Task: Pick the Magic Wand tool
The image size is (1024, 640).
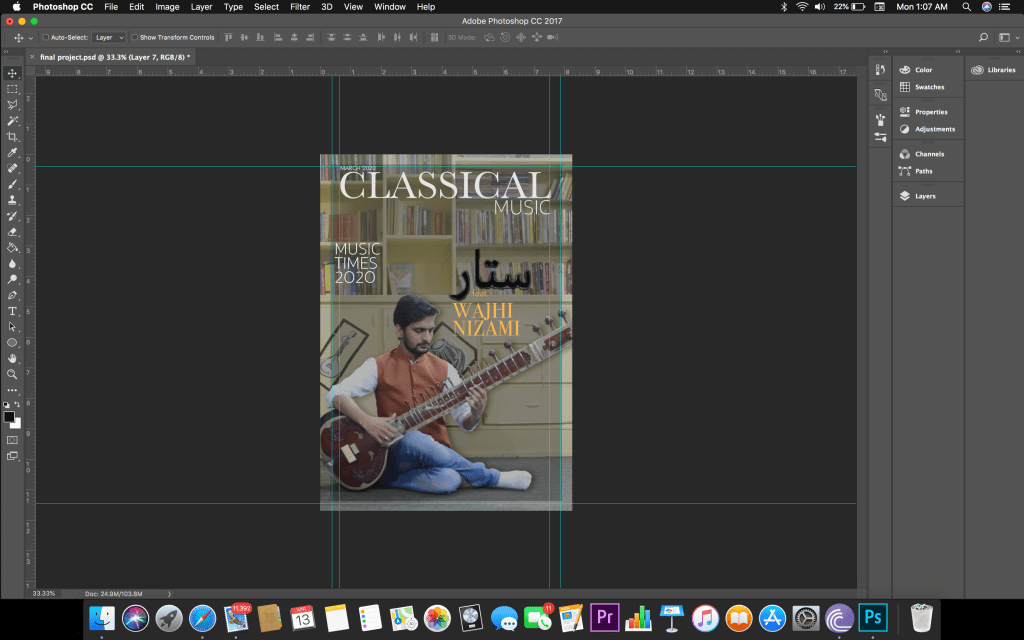Action: tap(12, 121)
